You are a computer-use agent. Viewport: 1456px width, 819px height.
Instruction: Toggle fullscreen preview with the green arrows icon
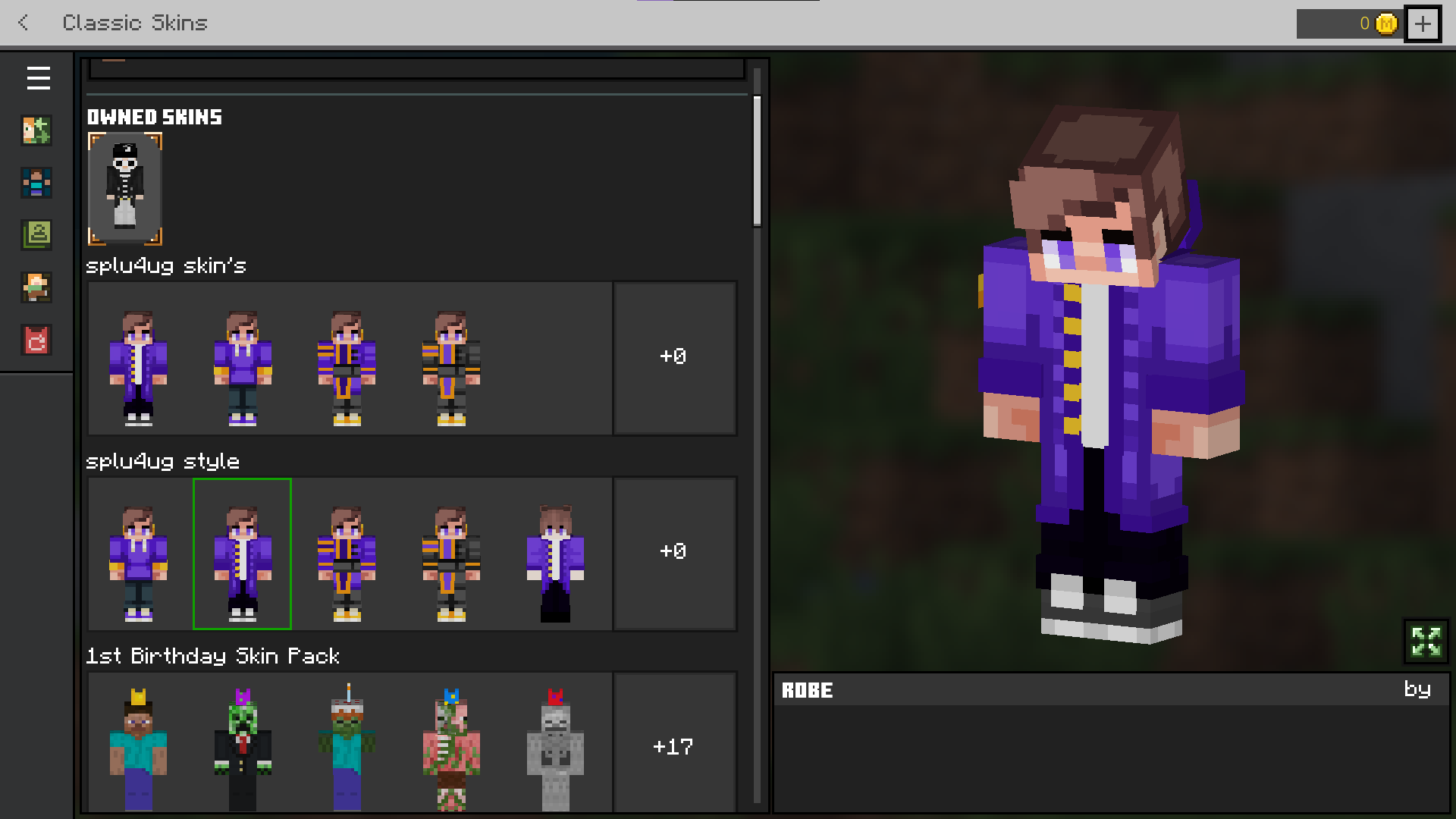pyautogui.click(x=1426, y=642)
